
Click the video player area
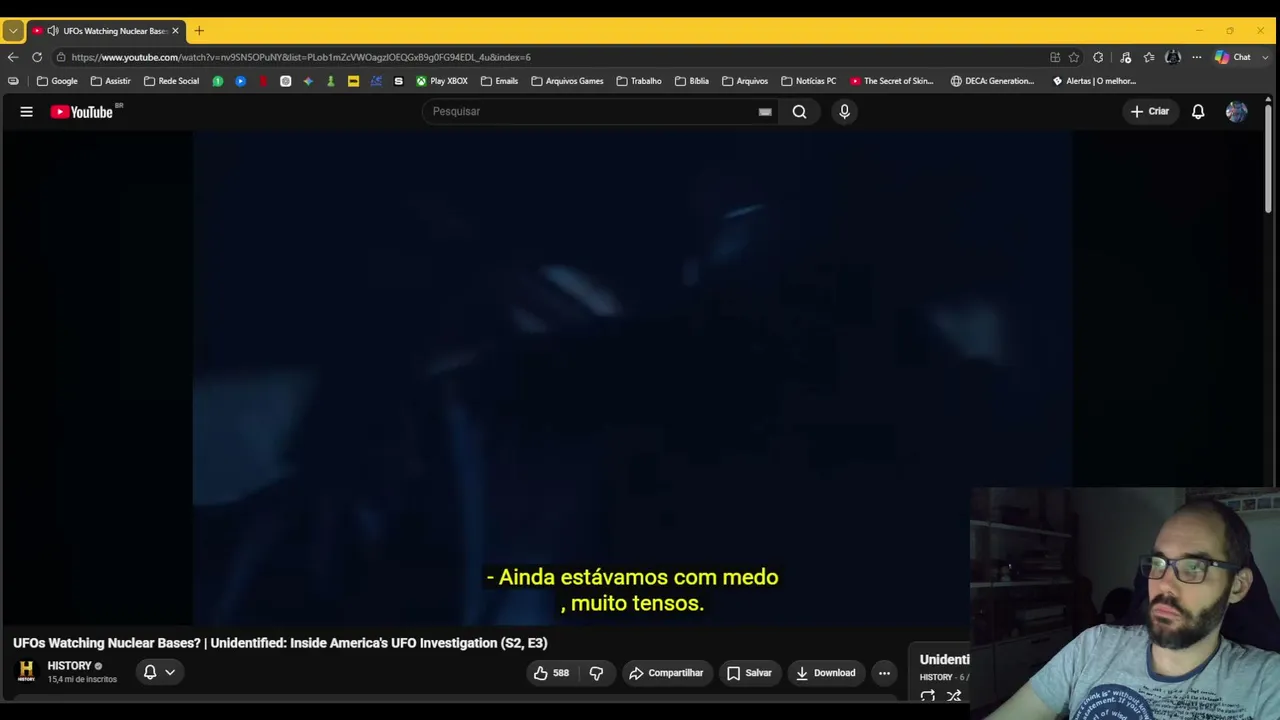tap(632, 378)
